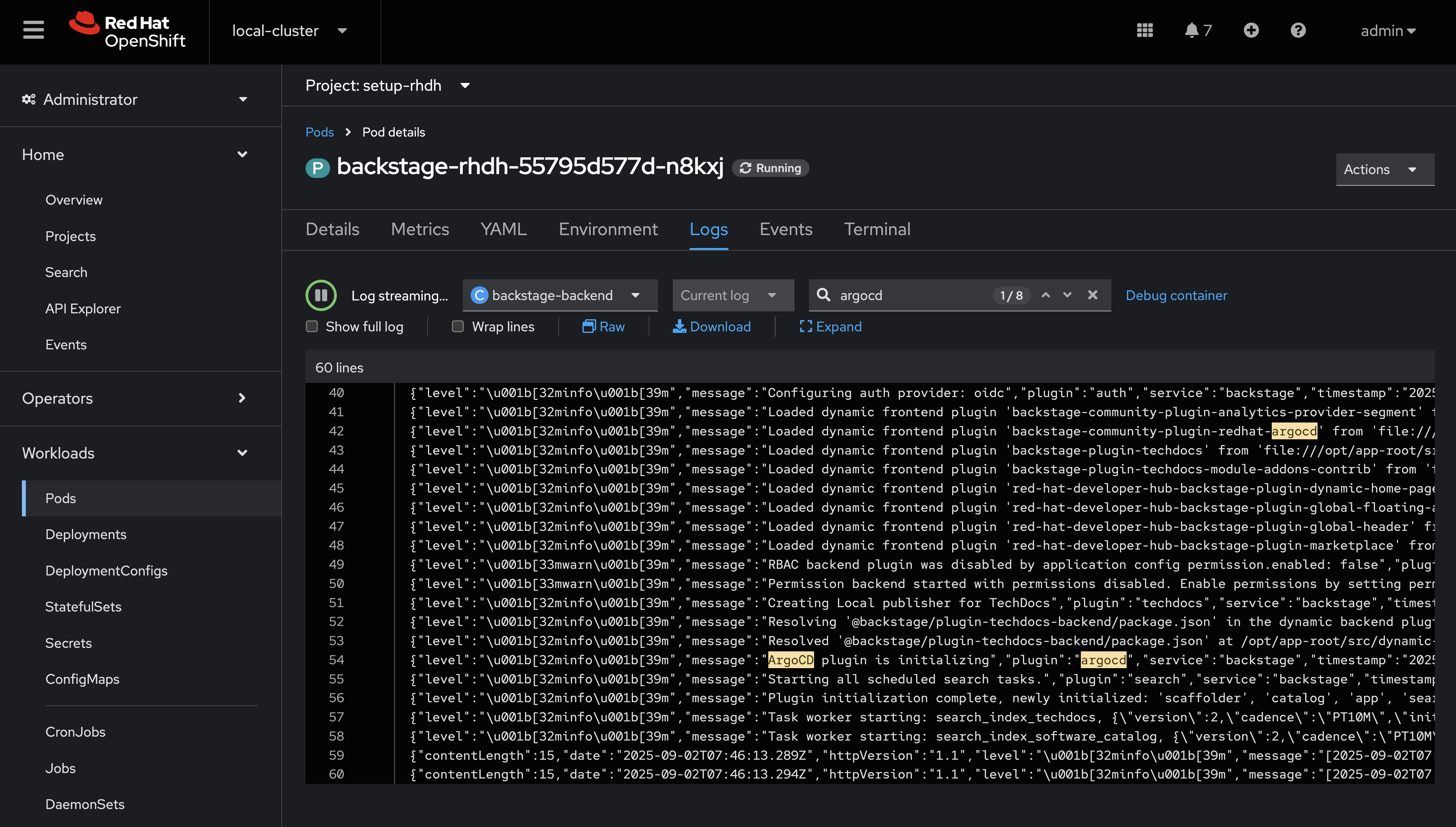Collapse the Home navigation section
The image size is (1456, 827).
pyautogui.click(x=135, y=155)
